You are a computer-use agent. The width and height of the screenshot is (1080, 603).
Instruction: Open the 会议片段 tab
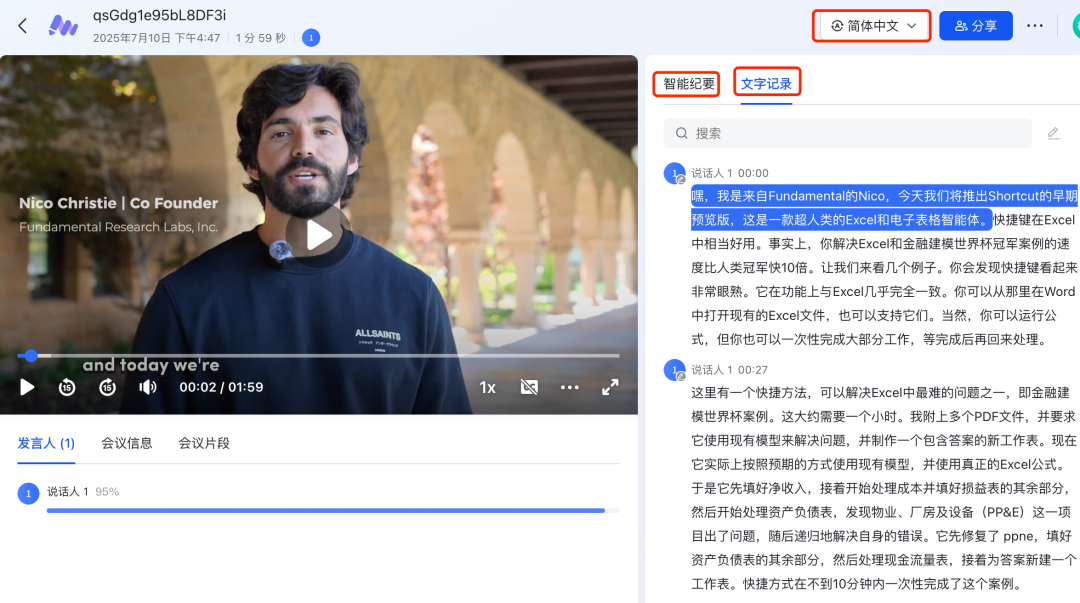pos(204,443)
